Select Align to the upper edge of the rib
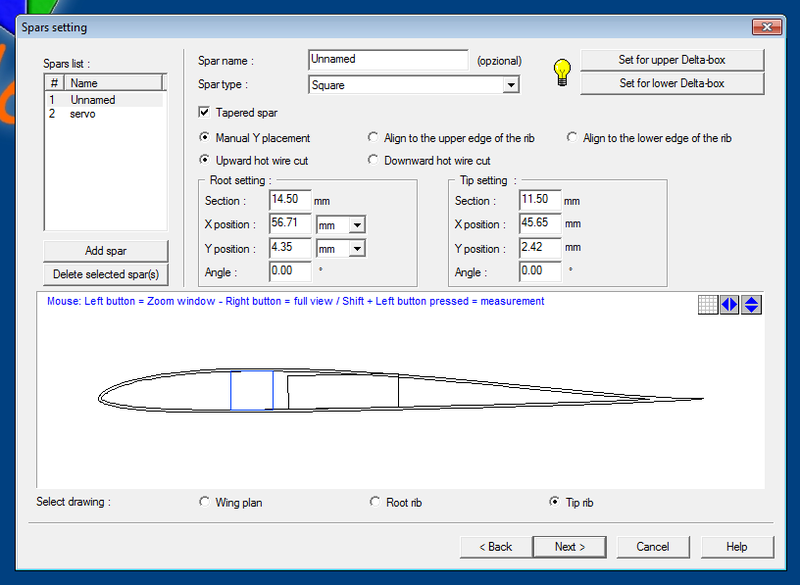 pos(374,138)
